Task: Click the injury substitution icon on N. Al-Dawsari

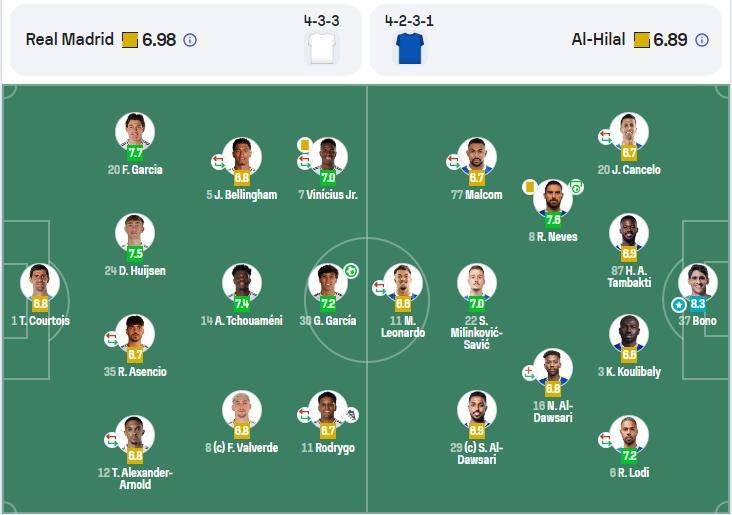Action: tap(529, 373)
